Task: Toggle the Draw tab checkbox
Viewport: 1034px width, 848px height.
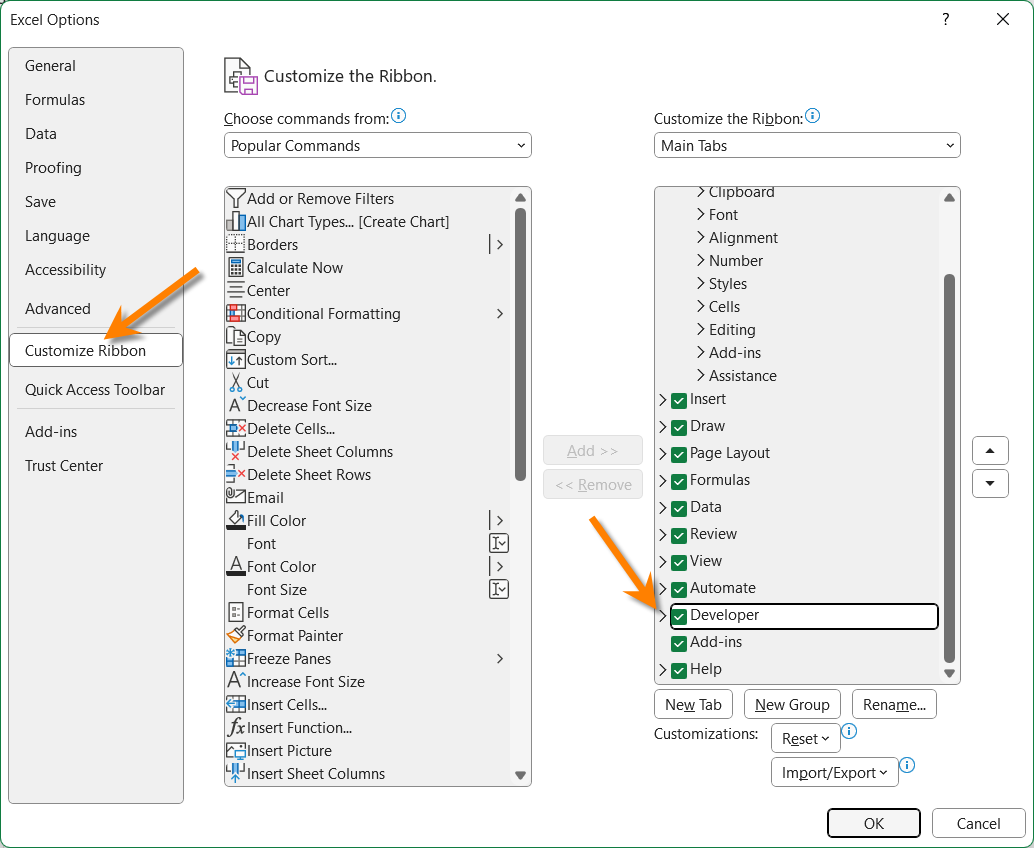Action: click(679, 427)
